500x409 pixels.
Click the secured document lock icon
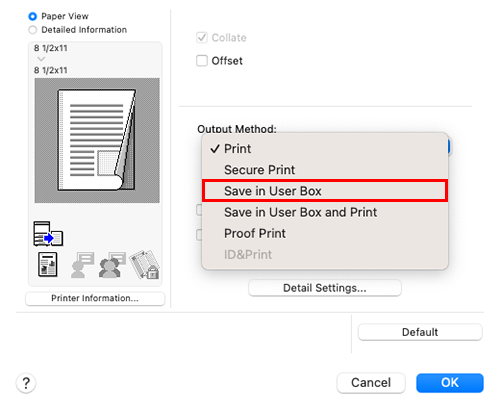click(145, 265)
